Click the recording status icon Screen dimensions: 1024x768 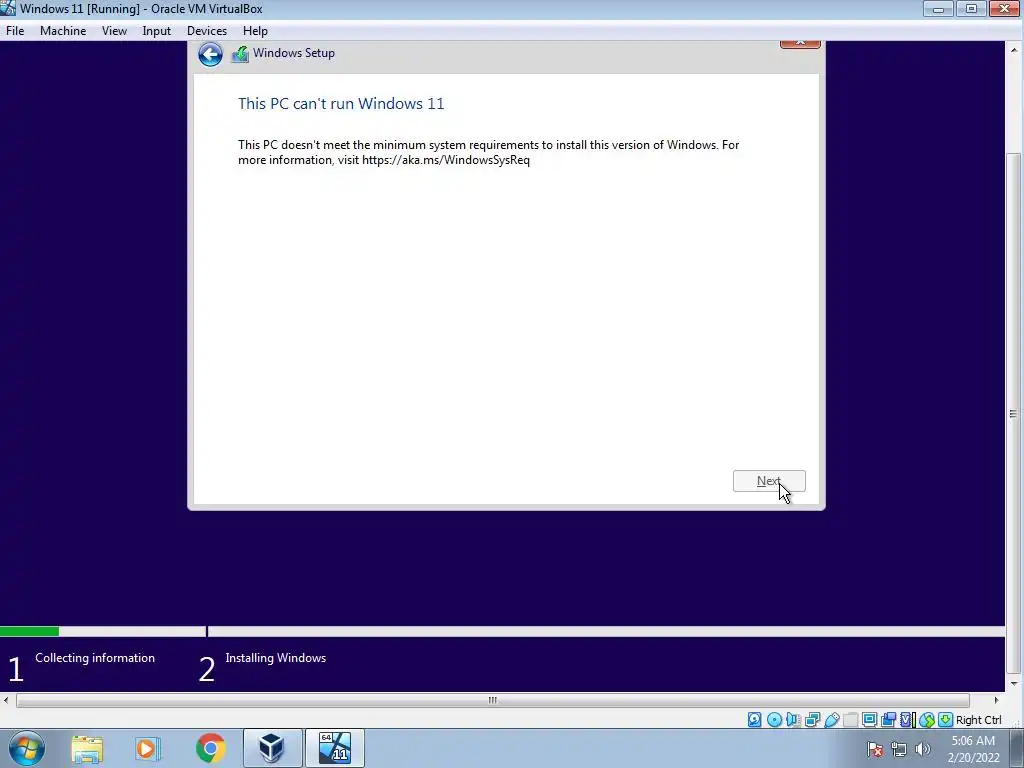tap(888, 720)
